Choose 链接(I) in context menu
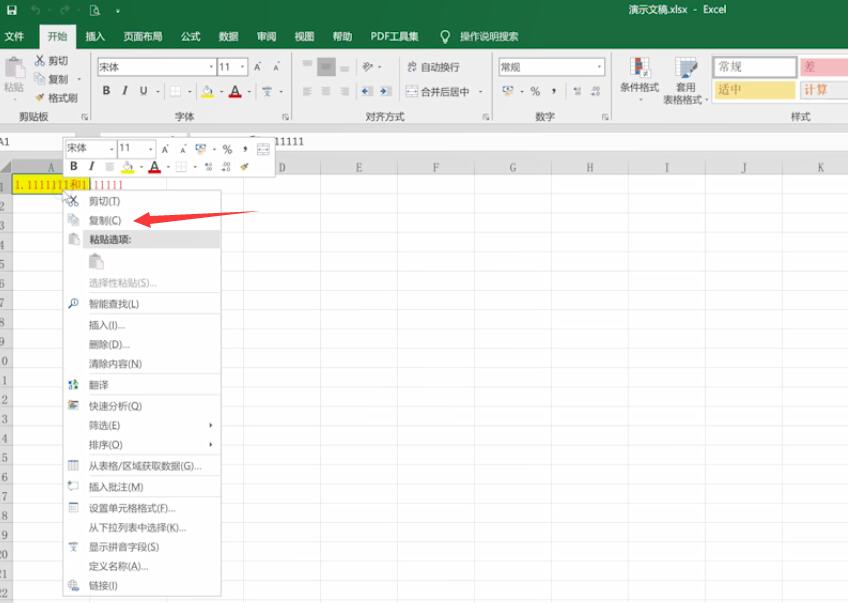 pos(142,586)
